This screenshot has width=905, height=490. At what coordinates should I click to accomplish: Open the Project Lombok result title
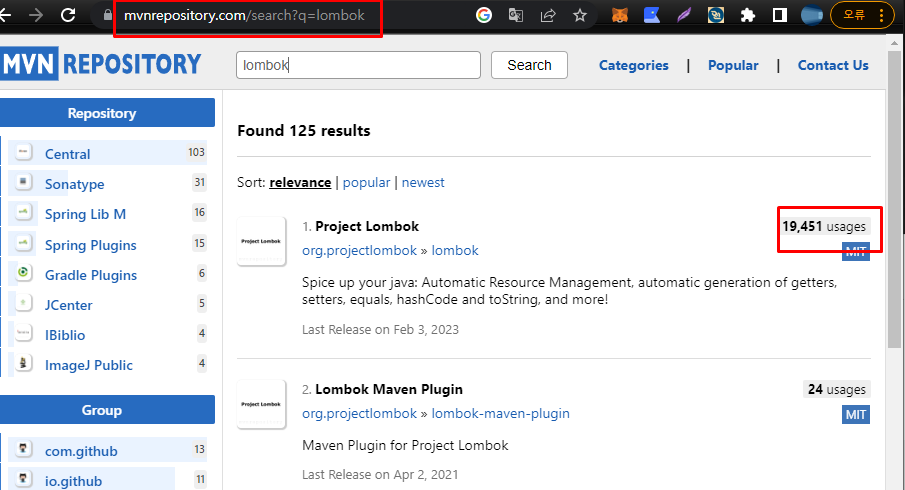click(367, 226)
